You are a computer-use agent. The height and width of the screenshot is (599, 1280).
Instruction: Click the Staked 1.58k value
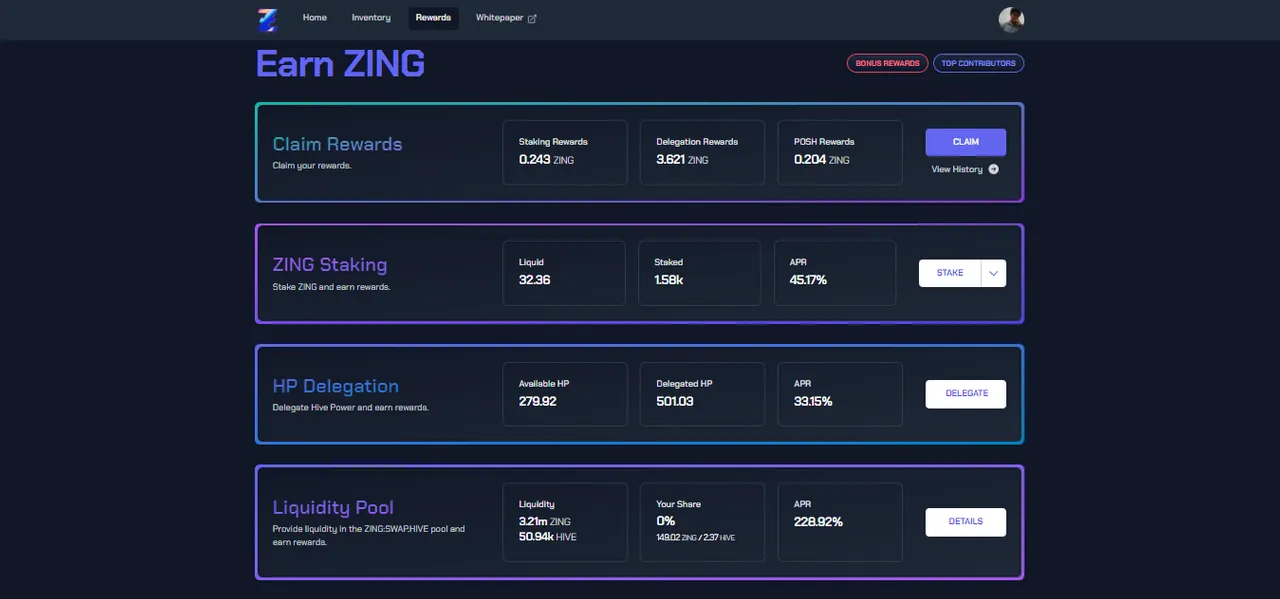[x=669, y=280]
